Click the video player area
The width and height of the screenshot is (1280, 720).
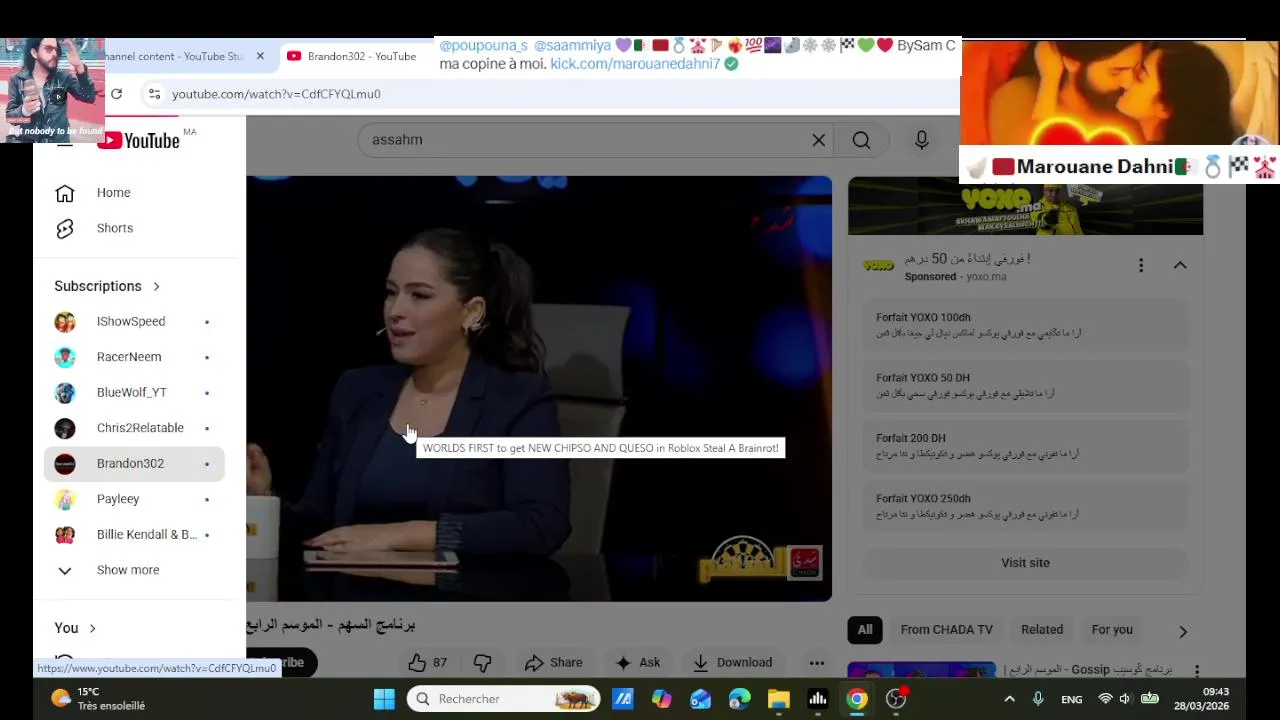539,389
